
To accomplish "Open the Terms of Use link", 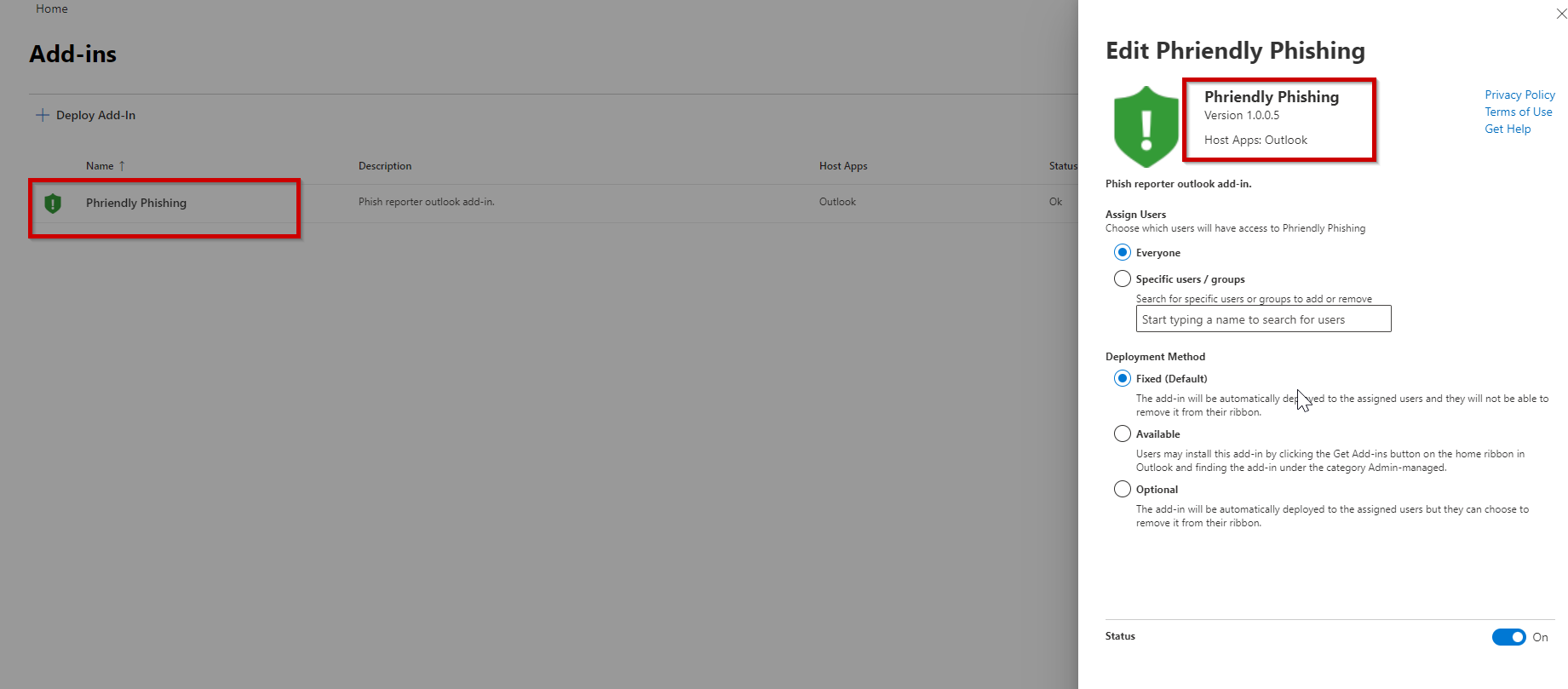I will coord(1518,112).
